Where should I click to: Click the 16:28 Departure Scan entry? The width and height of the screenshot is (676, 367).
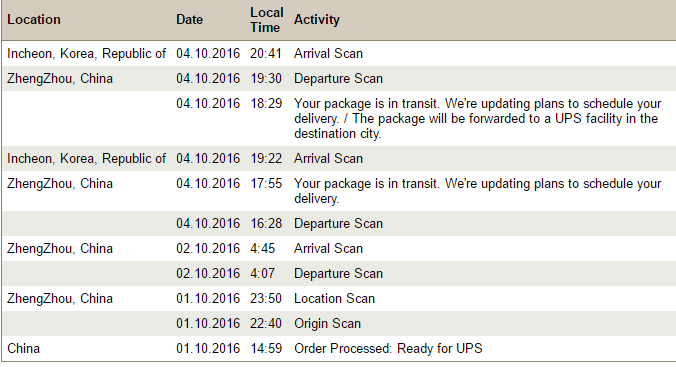click(x=338, y=223)
